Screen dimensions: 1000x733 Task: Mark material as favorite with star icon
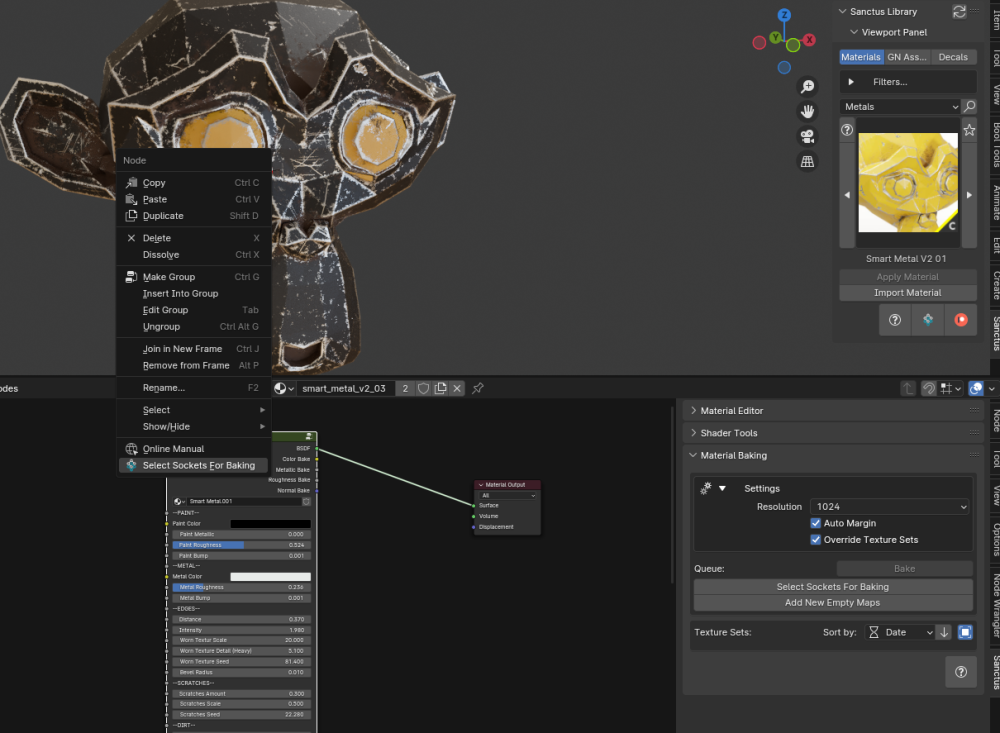(969, 130)
